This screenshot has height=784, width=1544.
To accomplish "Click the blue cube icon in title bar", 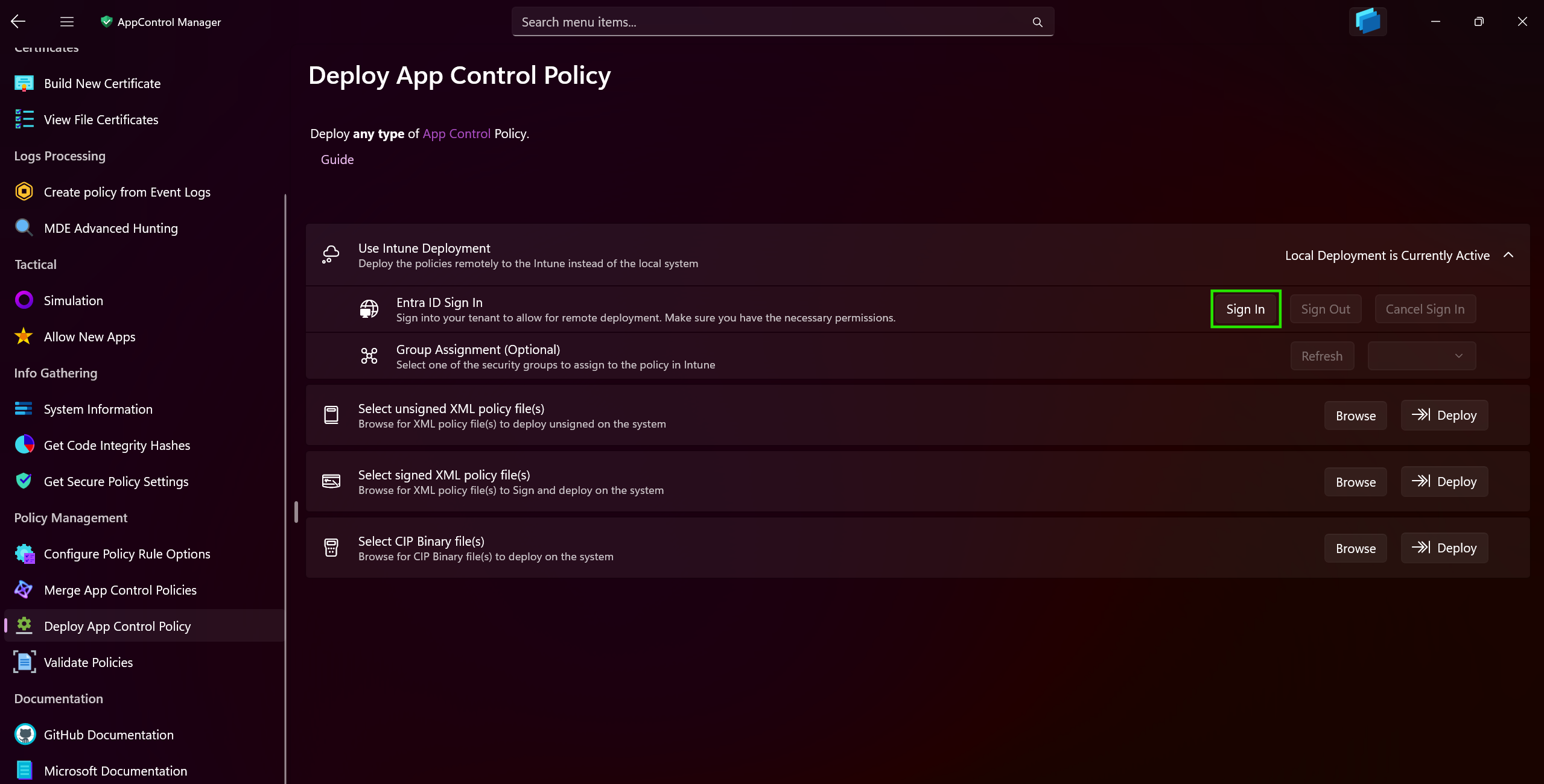I will tap(1367, 22).
